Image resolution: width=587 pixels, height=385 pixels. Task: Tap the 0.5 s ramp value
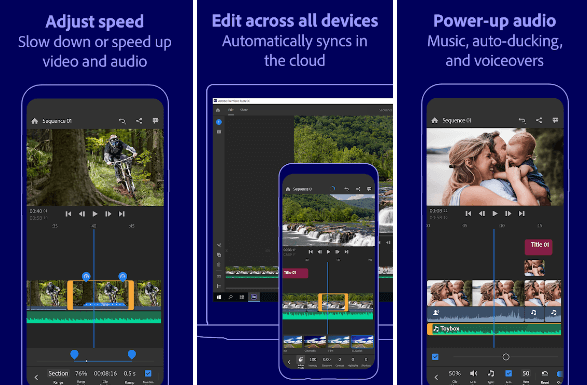click(129, 373)
